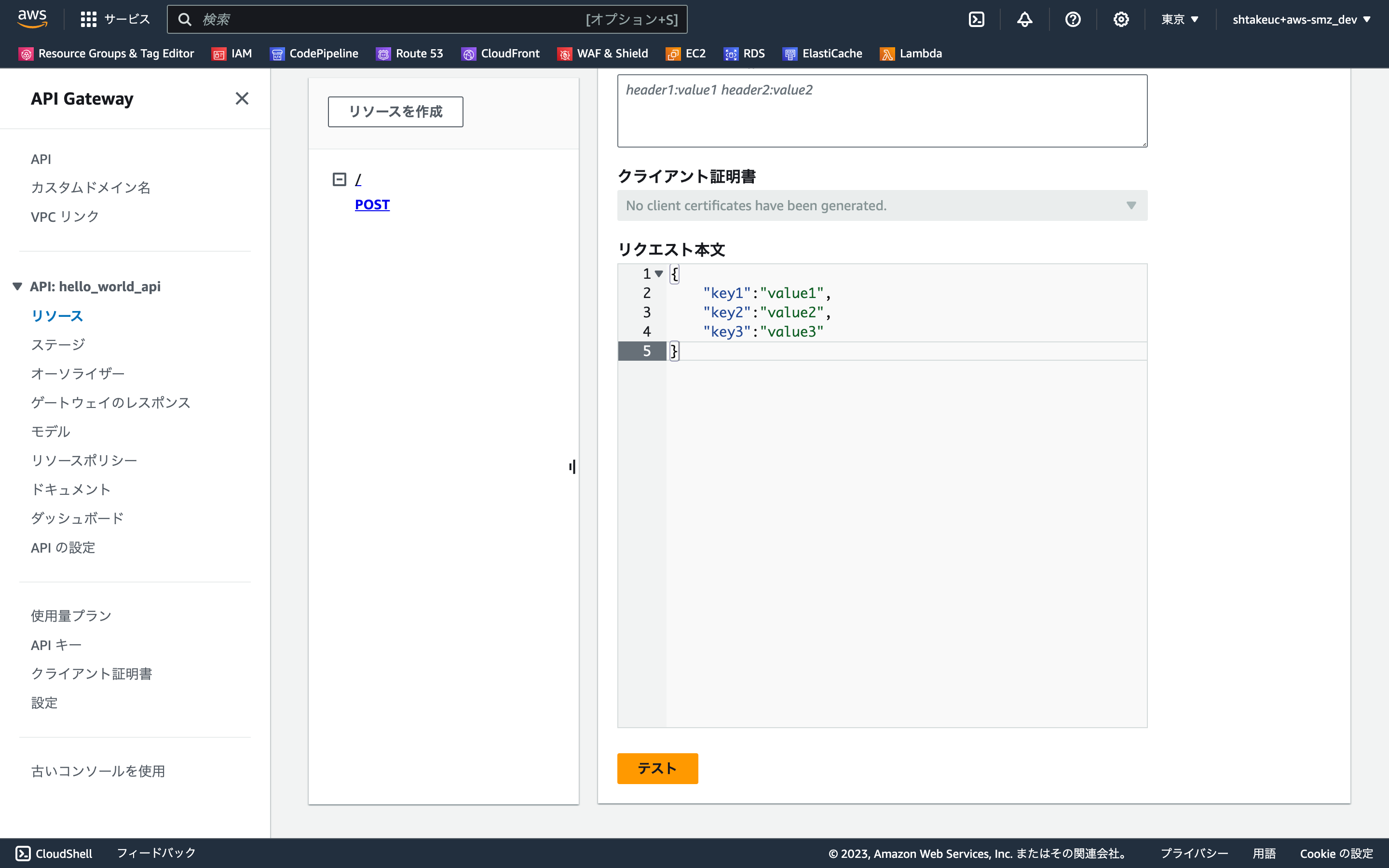
Task: Click the "key3":"value3" line in editor
Action: (763, 332)
